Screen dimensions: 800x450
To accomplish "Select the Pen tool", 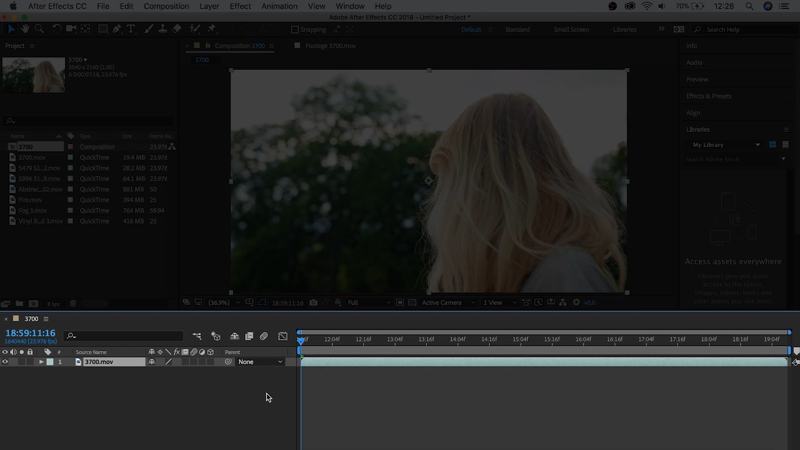I will point(117,29).
